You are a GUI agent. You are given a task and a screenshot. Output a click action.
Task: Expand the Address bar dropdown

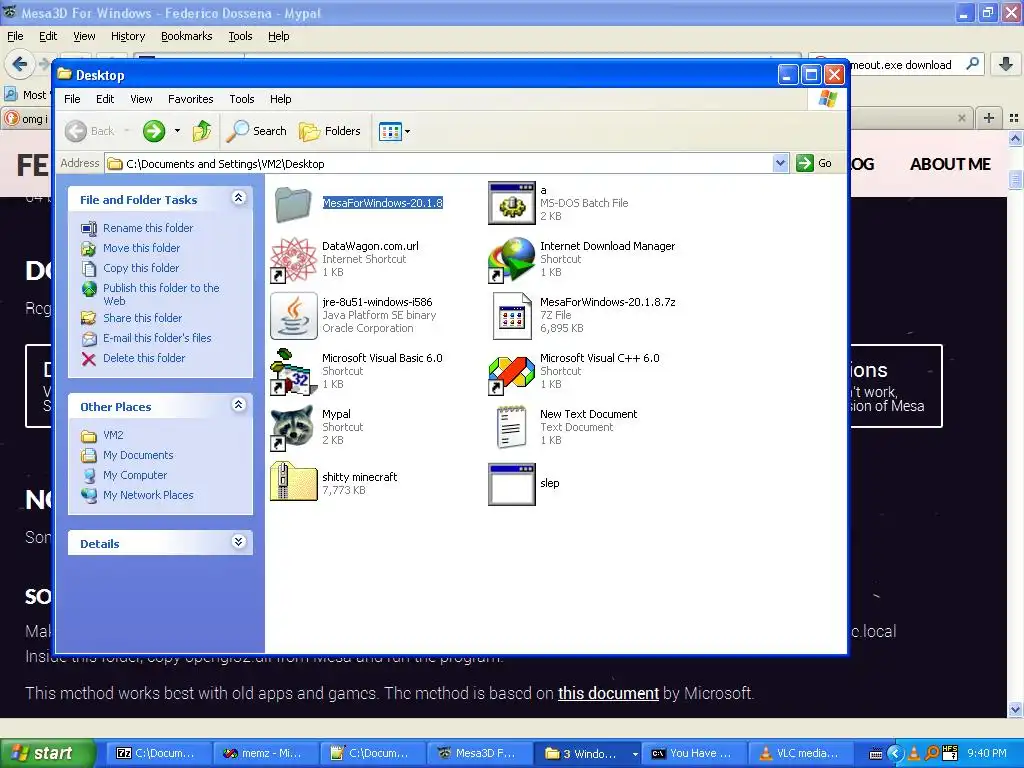click(x=780, y=163)
